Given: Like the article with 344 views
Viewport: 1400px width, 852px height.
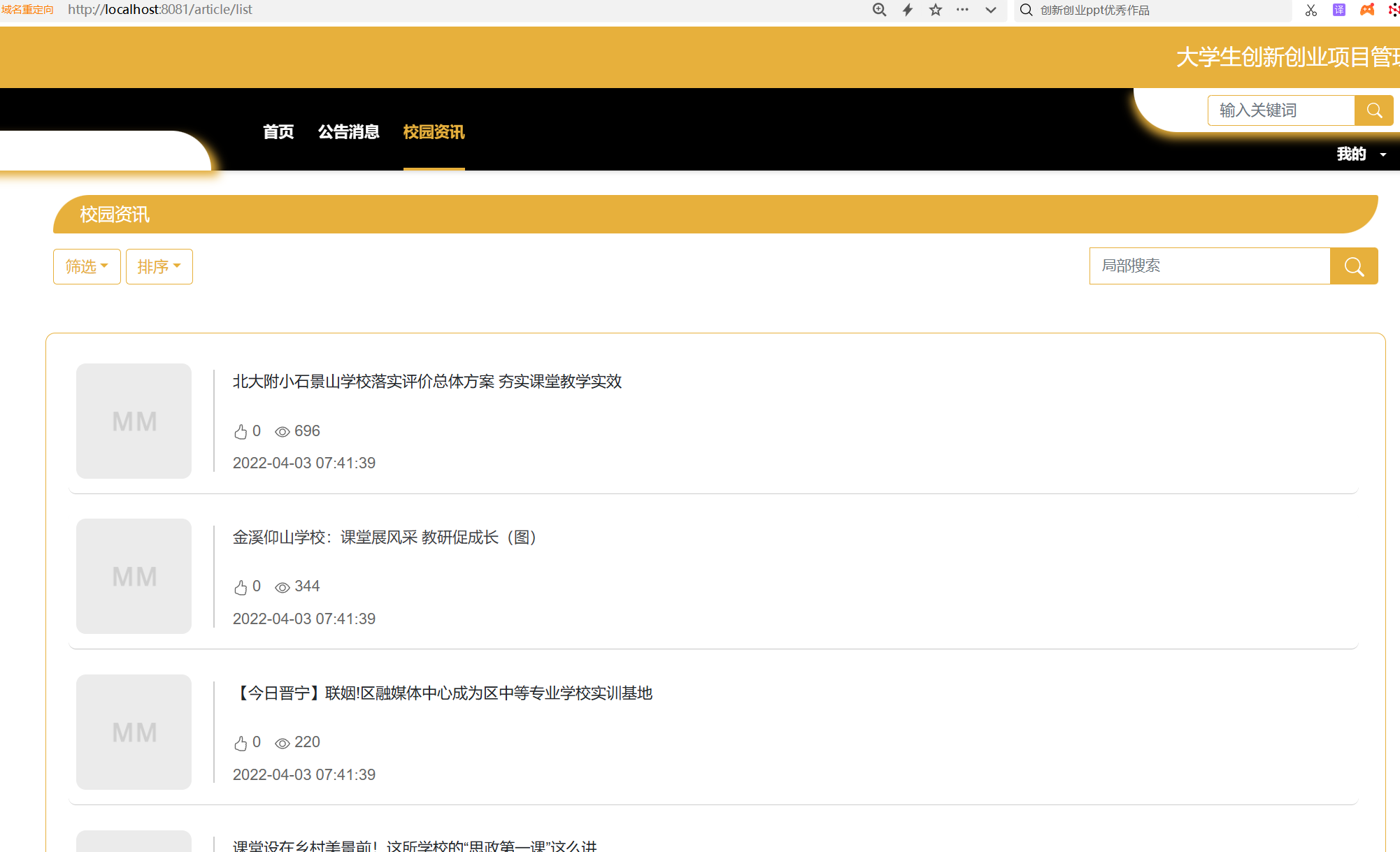Looking at the screenshot, I should pos(241,586).
